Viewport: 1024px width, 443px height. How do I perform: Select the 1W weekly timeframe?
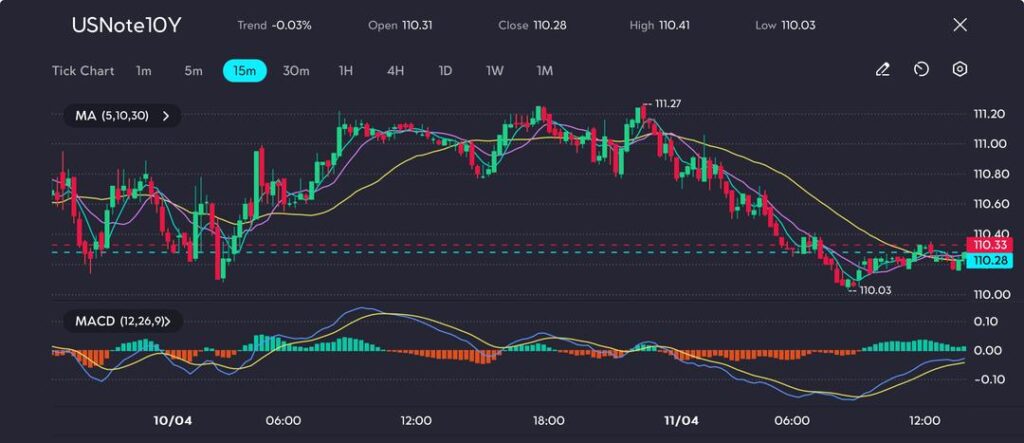pos(495,71)
